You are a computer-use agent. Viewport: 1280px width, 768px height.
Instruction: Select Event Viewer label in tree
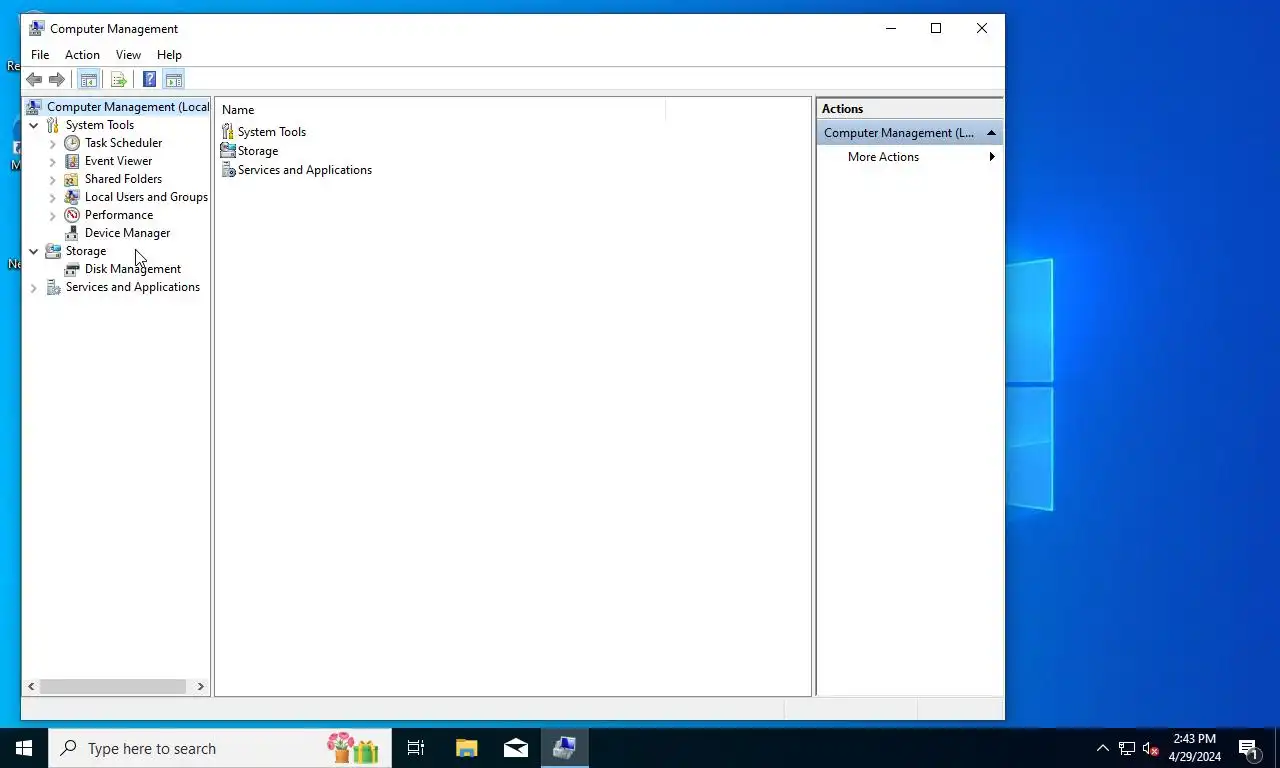119,161
